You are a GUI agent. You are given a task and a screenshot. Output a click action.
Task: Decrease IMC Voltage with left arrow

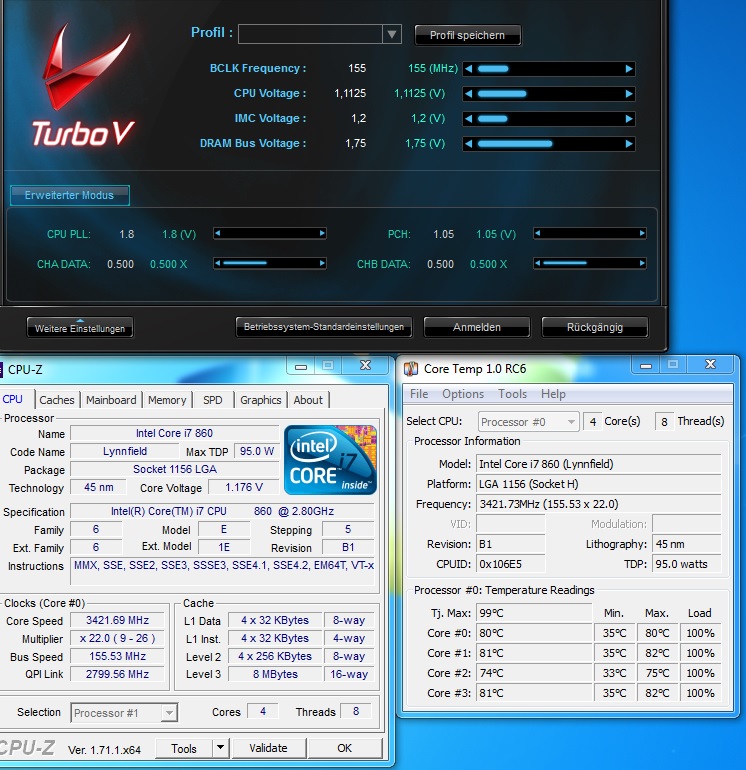(x=469, y=119)
